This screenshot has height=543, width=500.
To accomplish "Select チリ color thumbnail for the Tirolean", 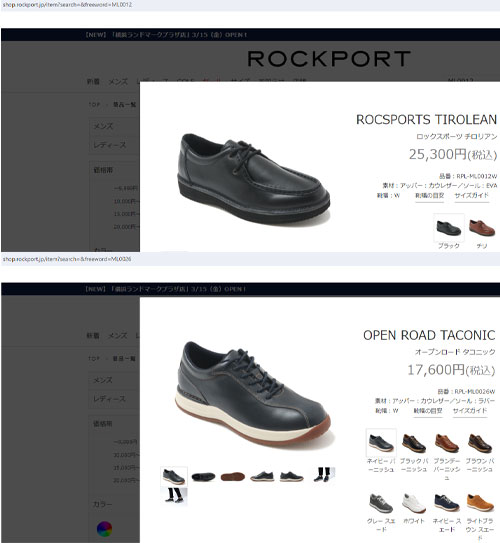I will tap(482, 228).
